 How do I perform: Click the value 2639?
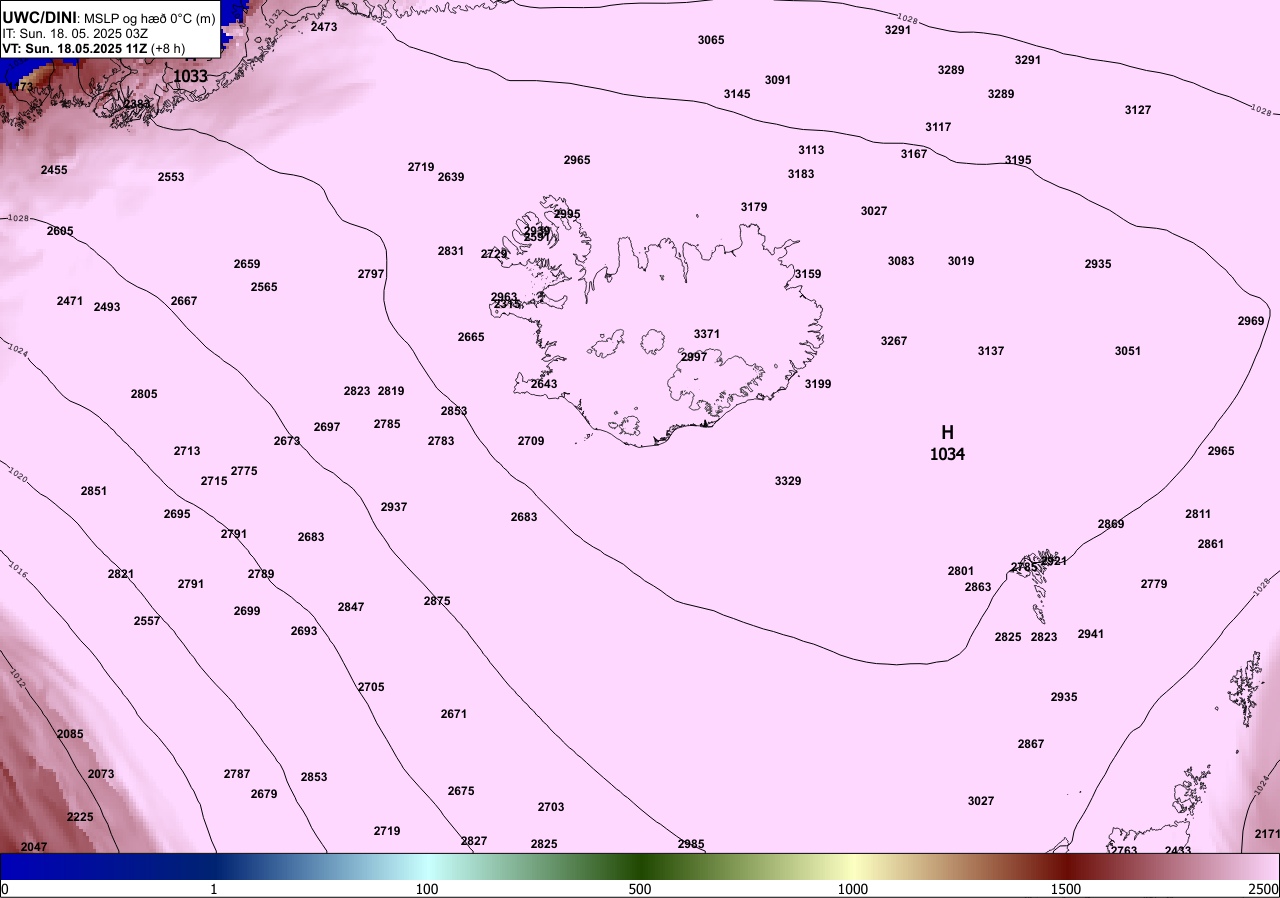pyautogui.click(x=451, y=177)
